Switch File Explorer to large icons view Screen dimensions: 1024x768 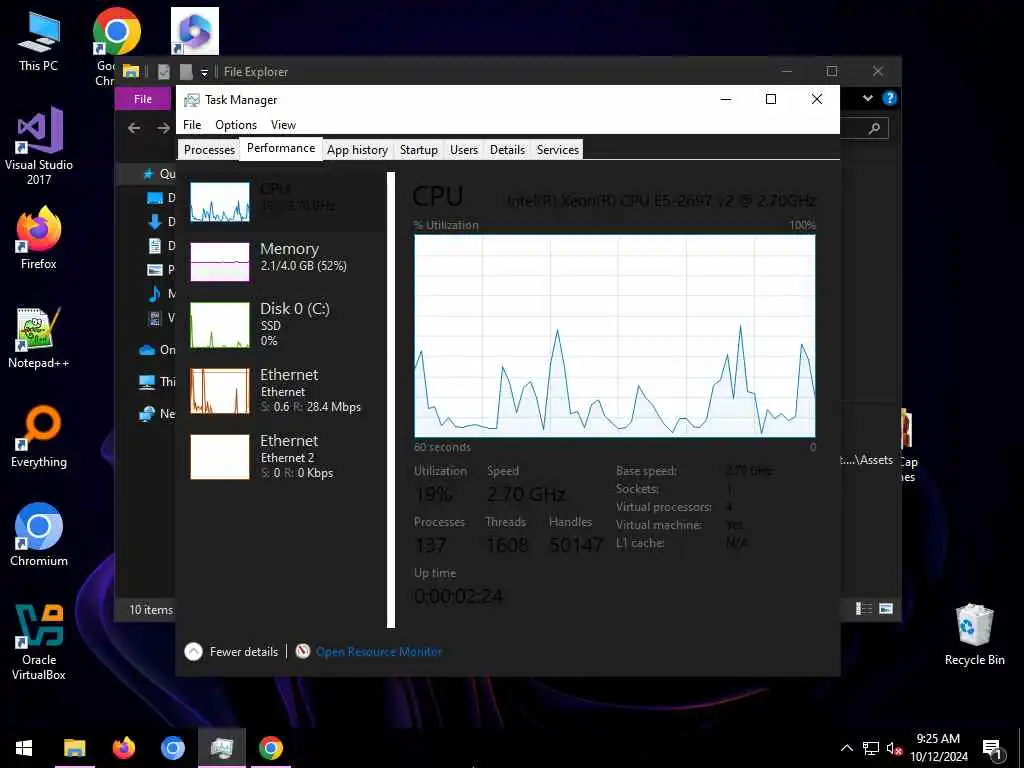pyautogui.click(x=886, y=609)
